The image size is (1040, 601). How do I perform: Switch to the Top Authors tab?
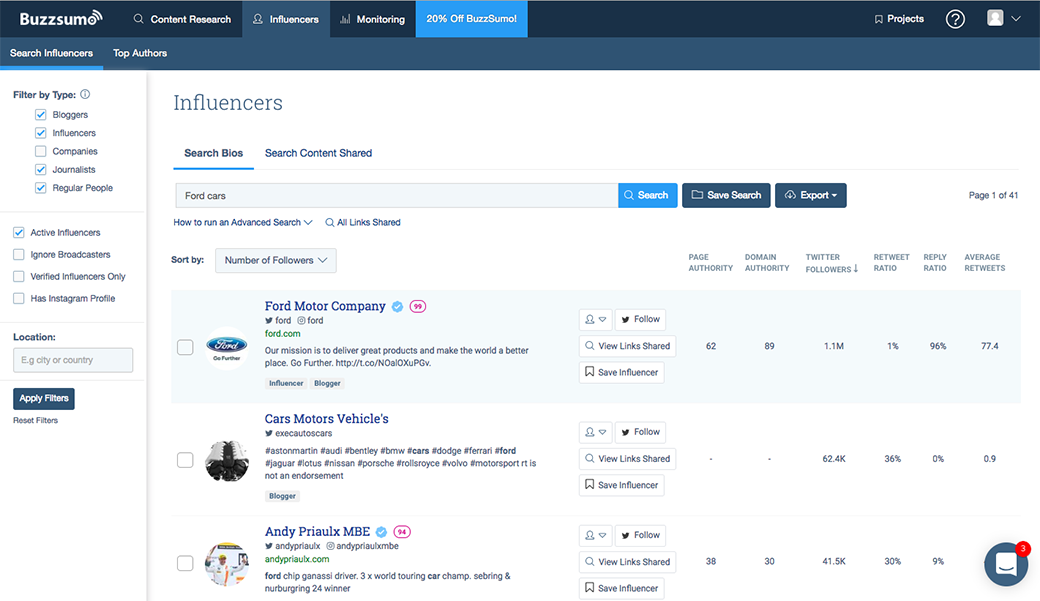[x=139, y=53]
